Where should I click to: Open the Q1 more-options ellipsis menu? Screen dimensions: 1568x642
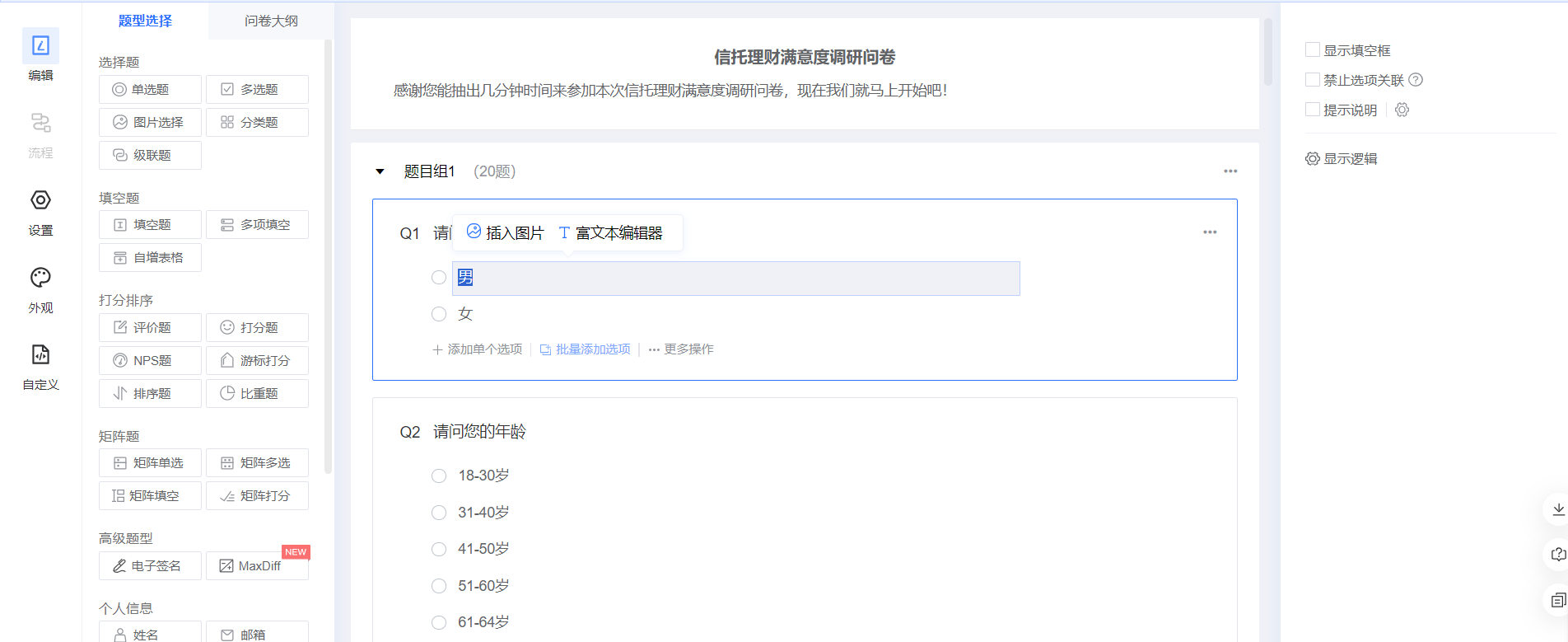[1210, 232]
